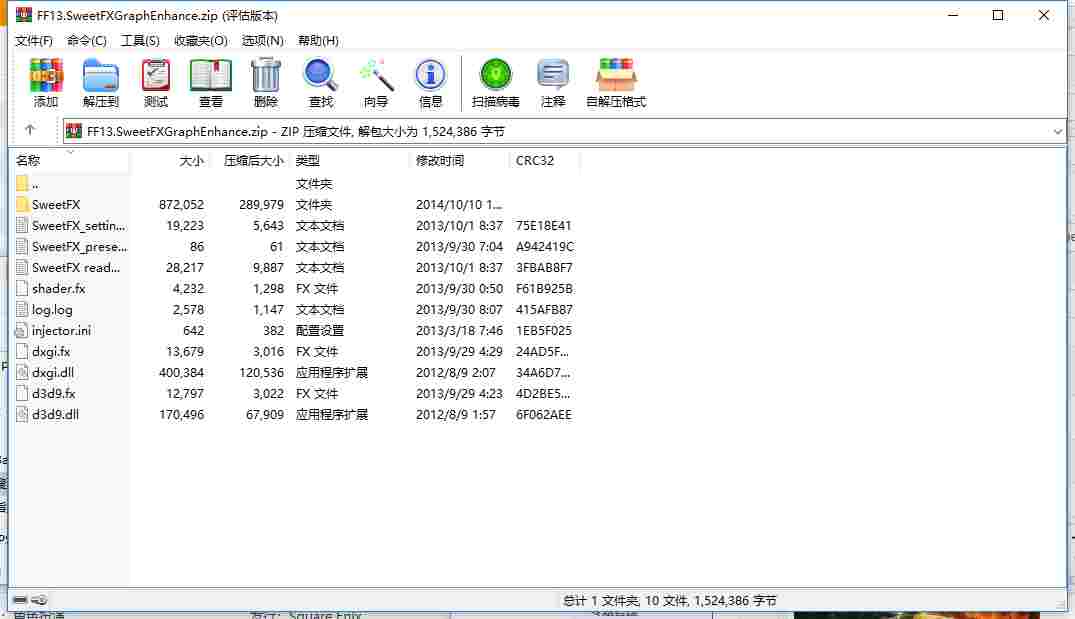Image resolution: width=1075 pixels, height=619 pixels.
Task: Click the archive icon in address bar
Action: tap(74, 131)
